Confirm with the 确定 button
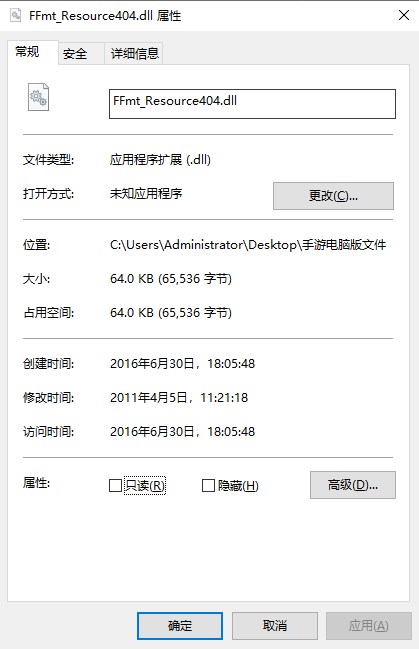419x649 pixels. [x=180, y=626]
